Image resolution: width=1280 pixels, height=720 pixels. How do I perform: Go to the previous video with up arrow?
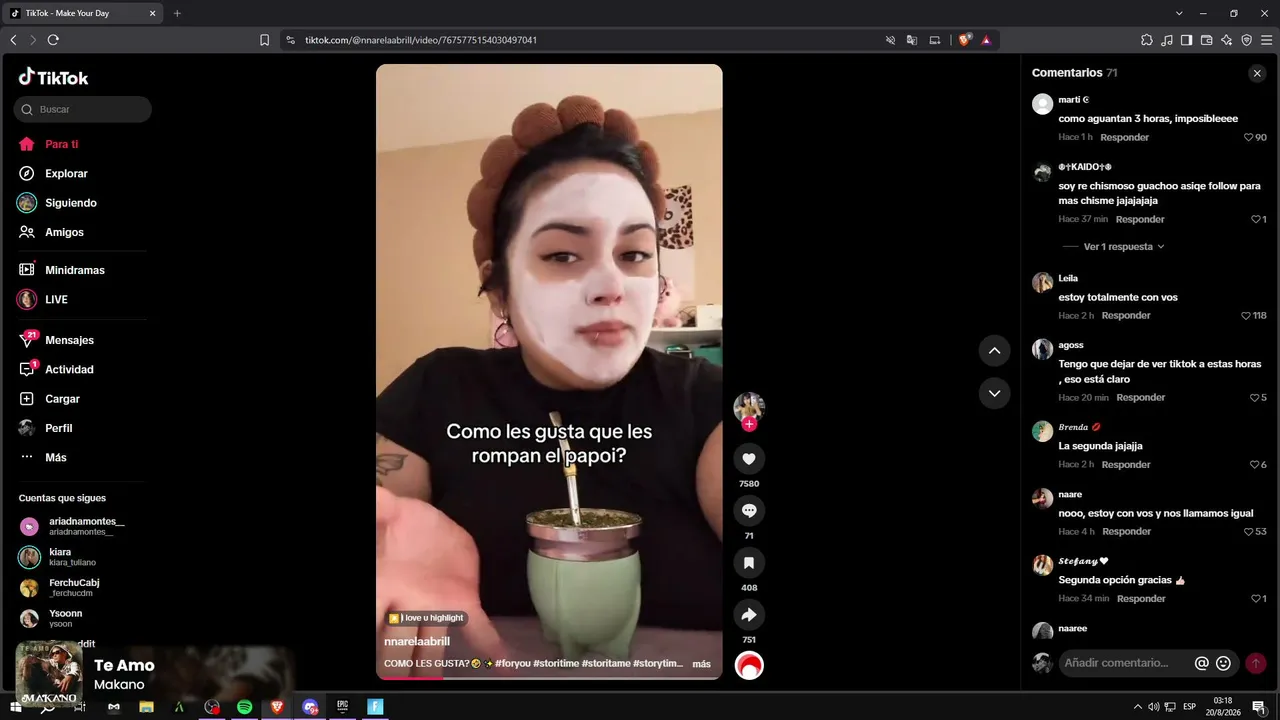(994, 350)
